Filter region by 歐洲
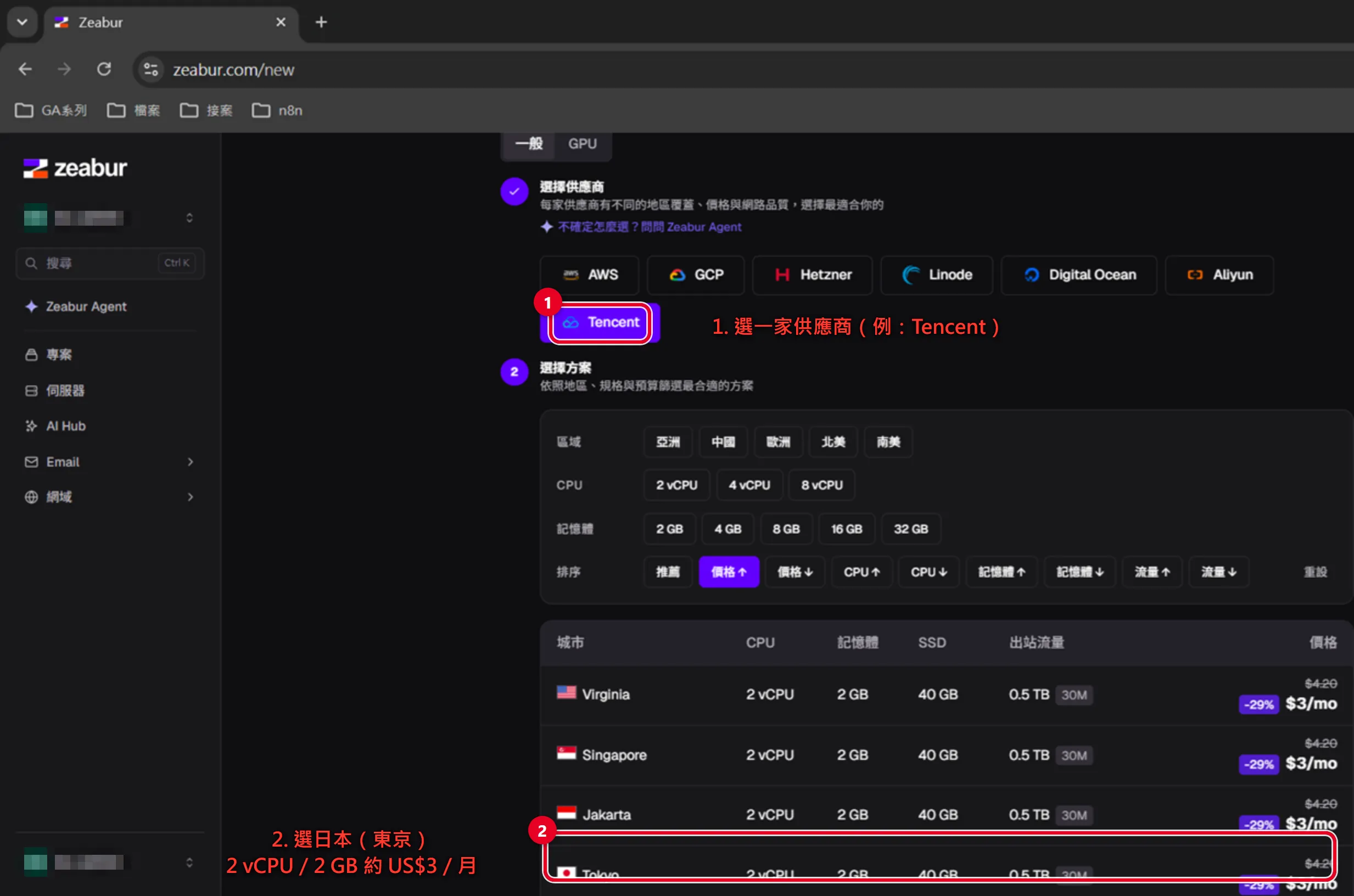 [x=777, y=442]
